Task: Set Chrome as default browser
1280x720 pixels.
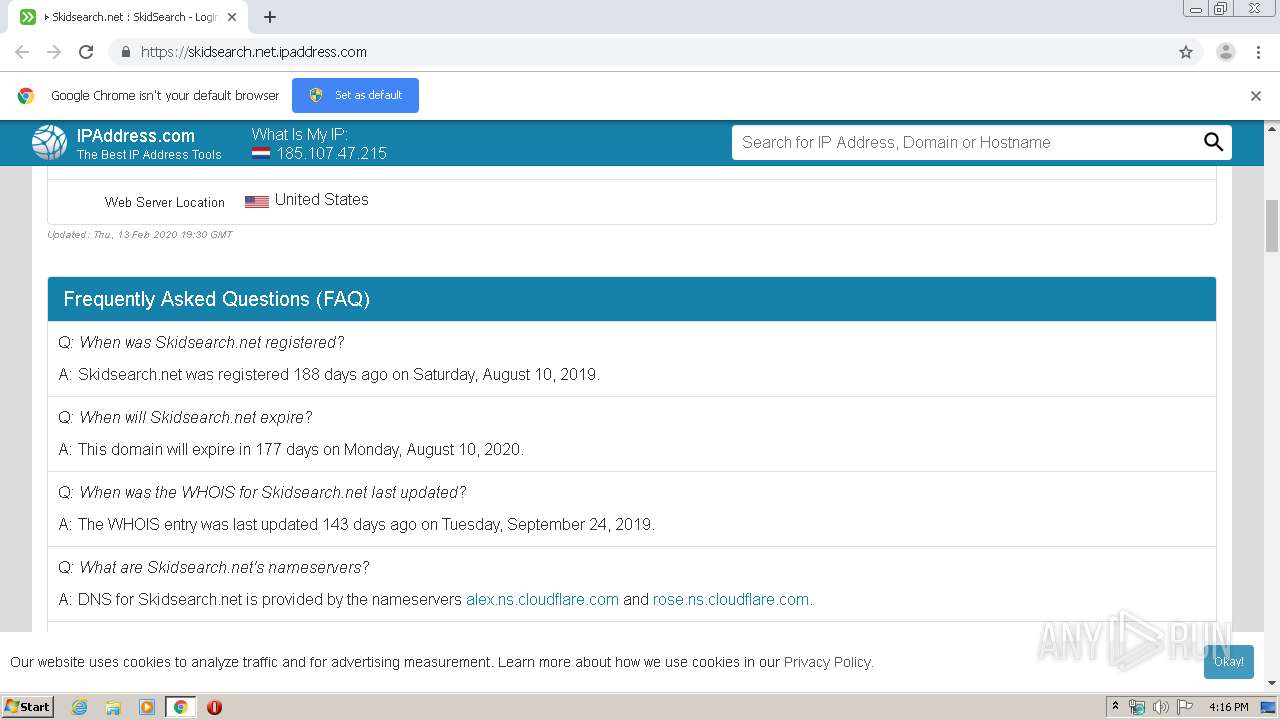Action: pos(355,95)
